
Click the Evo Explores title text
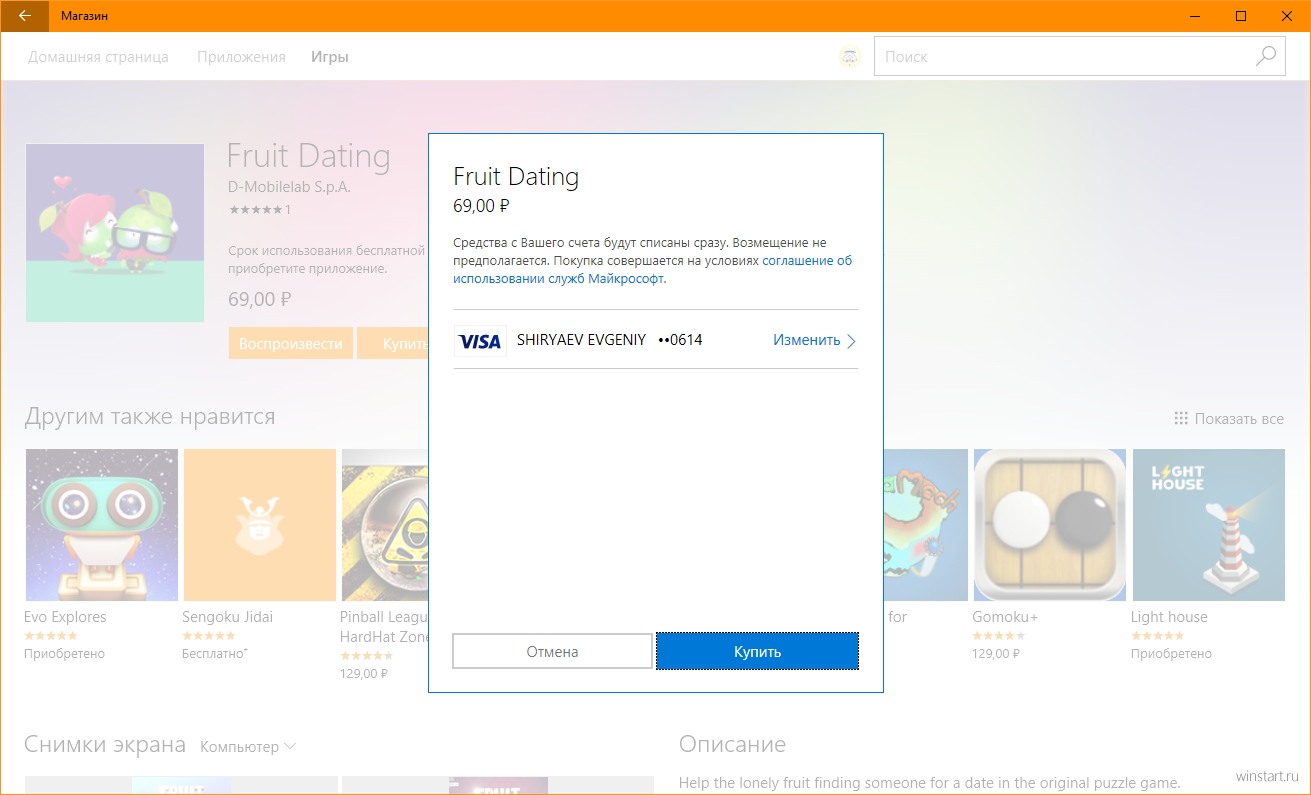click(x=65, y=617)
